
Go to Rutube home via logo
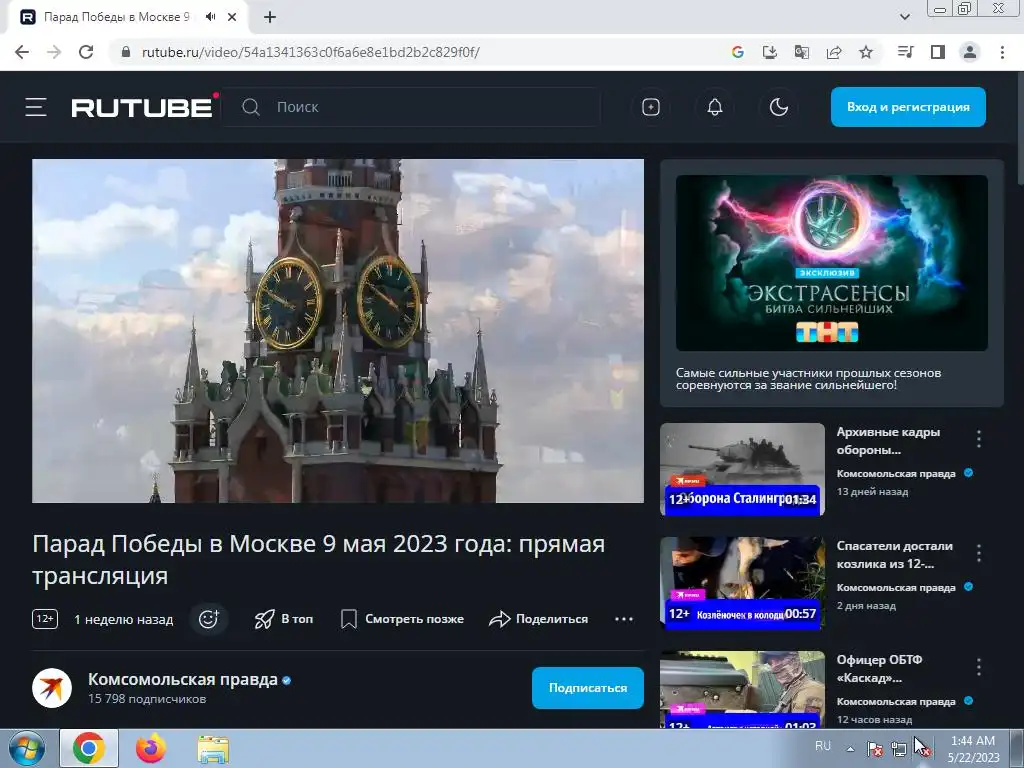click(x=142, y=107)
